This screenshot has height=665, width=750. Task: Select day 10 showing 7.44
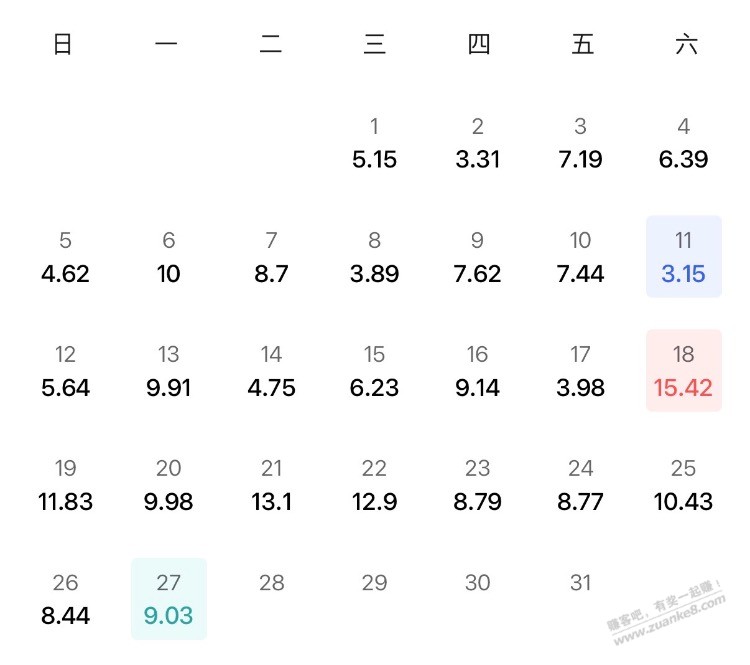580,256
